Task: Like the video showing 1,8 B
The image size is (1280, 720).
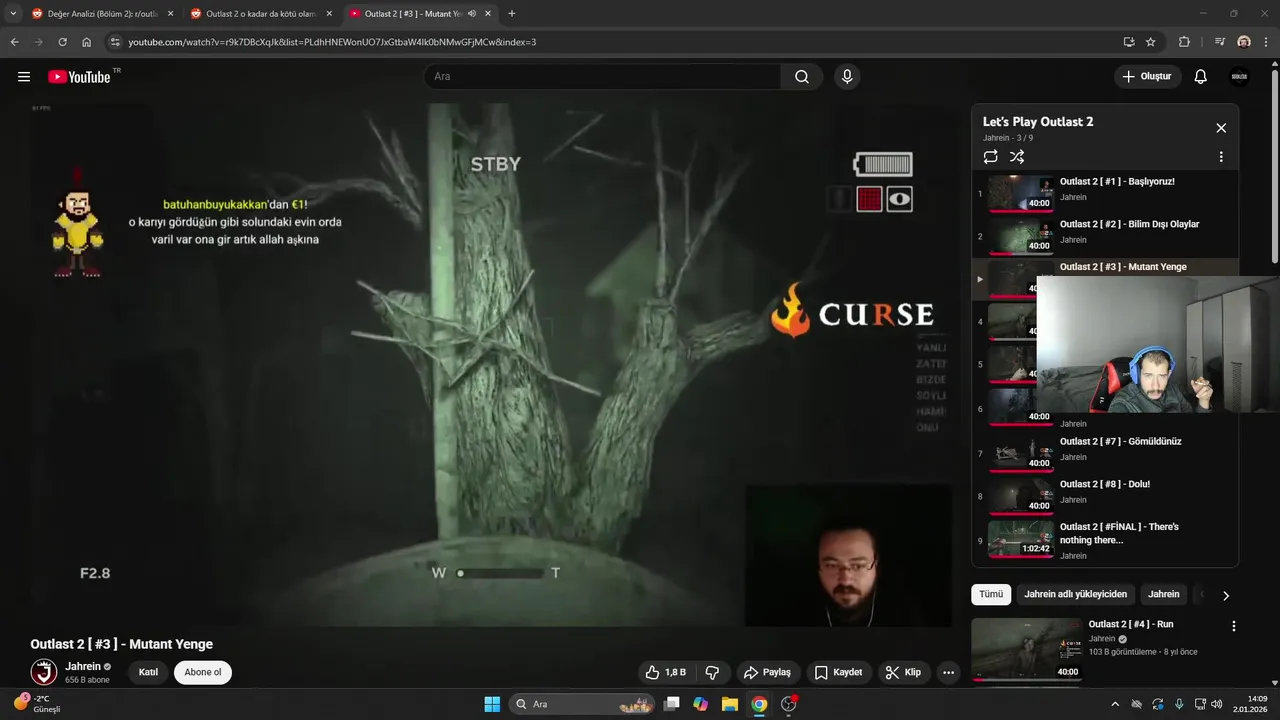Action: 664,672
